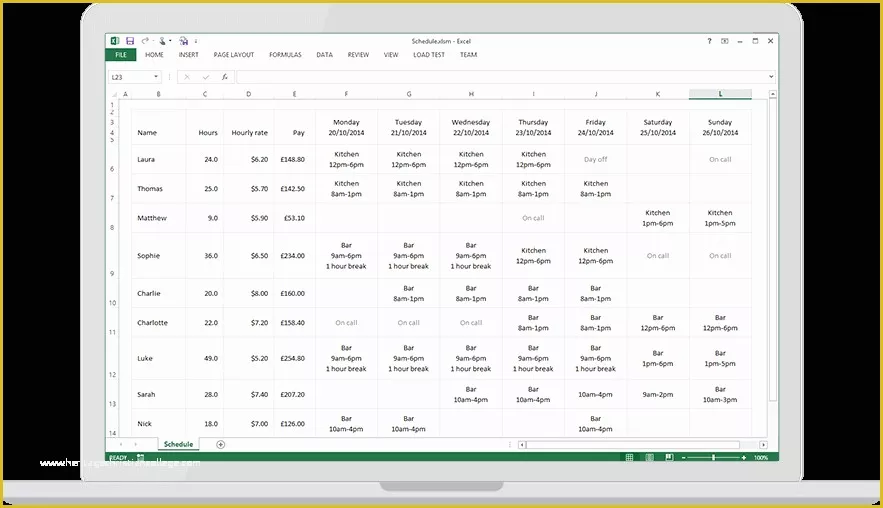The image size is (883, 508).
Task: Add a new sheet with plus button
Action: tap(220, 444)
